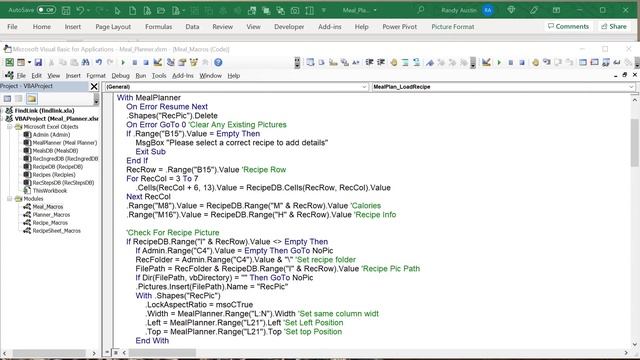Open the Properties Window icon
The height and width of the screenshot is (360, 640).
click(x=182, y=62)
